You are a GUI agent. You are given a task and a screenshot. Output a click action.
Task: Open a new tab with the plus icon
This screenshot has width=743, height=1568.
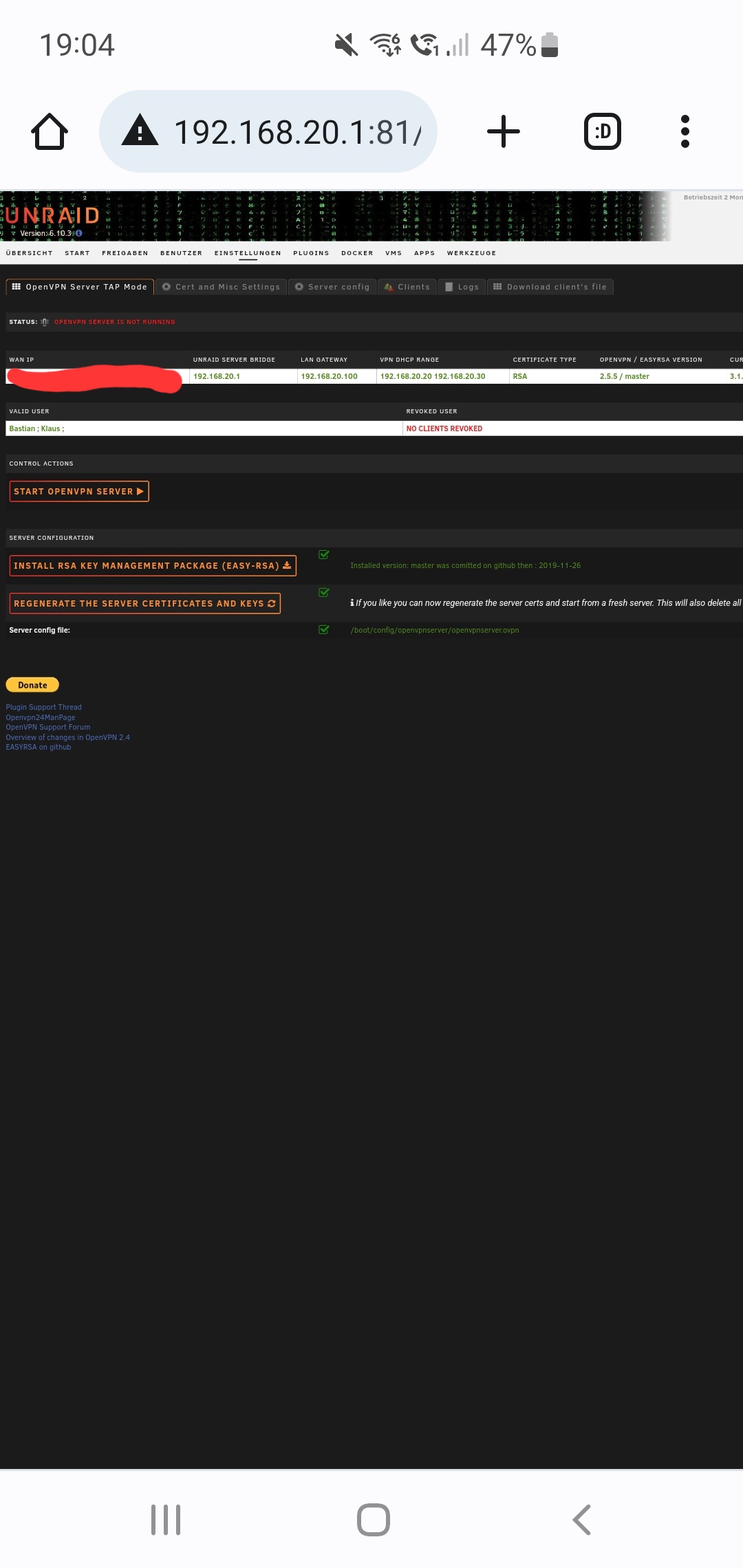[x=504, y=131]
